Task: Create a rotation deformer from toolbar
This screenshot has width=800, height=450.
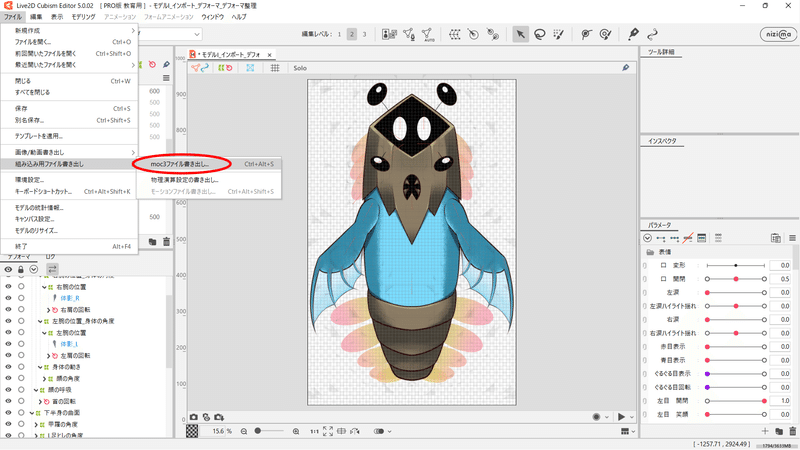Action: pyautogui.click(x=473, y=34)
